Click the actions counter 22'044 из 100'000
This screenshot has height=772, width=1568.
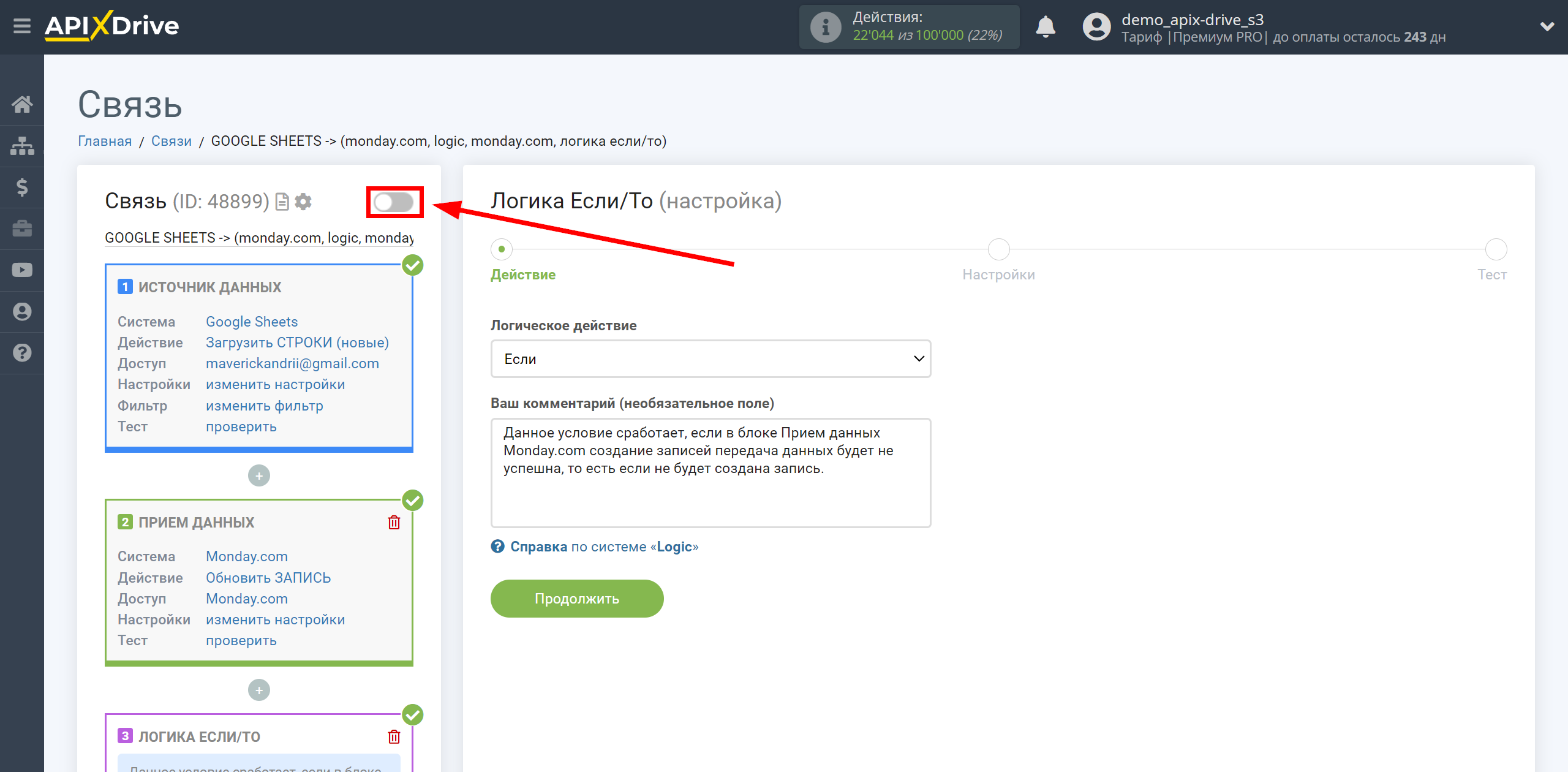927,36
